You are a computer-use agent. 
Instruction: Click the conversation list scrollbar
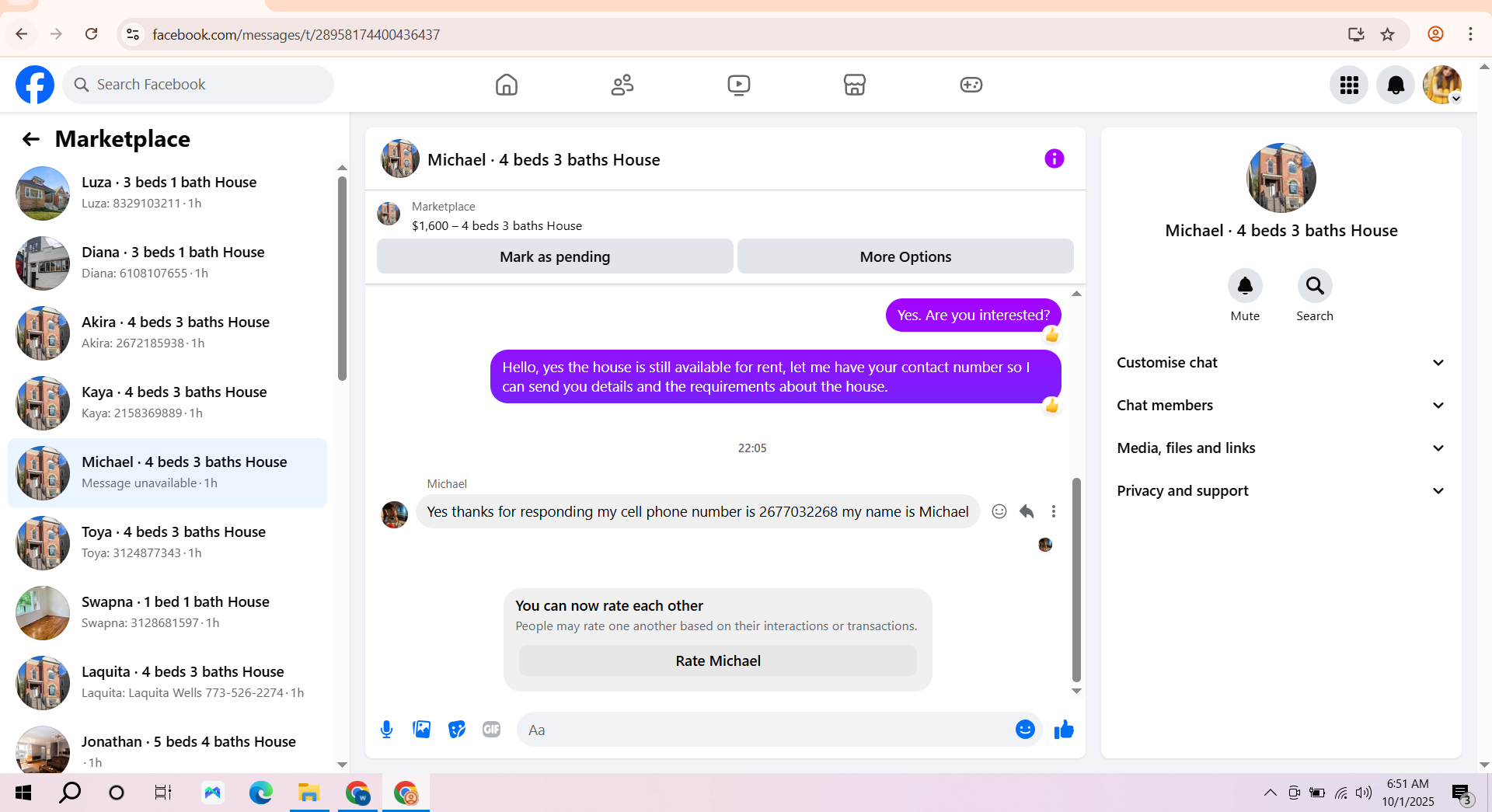pos(342,279)
